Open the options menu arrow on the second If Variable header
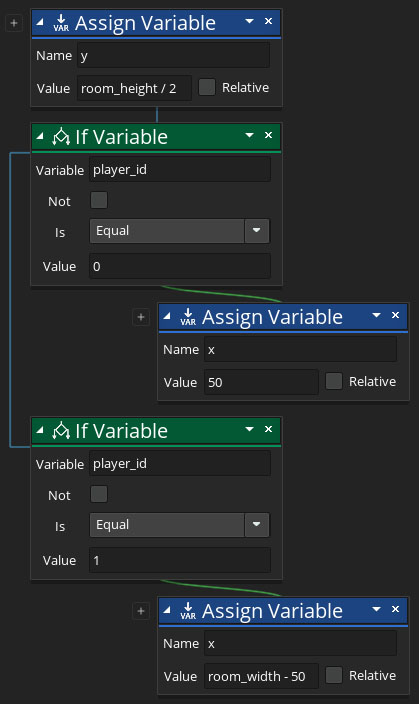The width and height of the screenshot is (419, 704). (x=249, y=429)
